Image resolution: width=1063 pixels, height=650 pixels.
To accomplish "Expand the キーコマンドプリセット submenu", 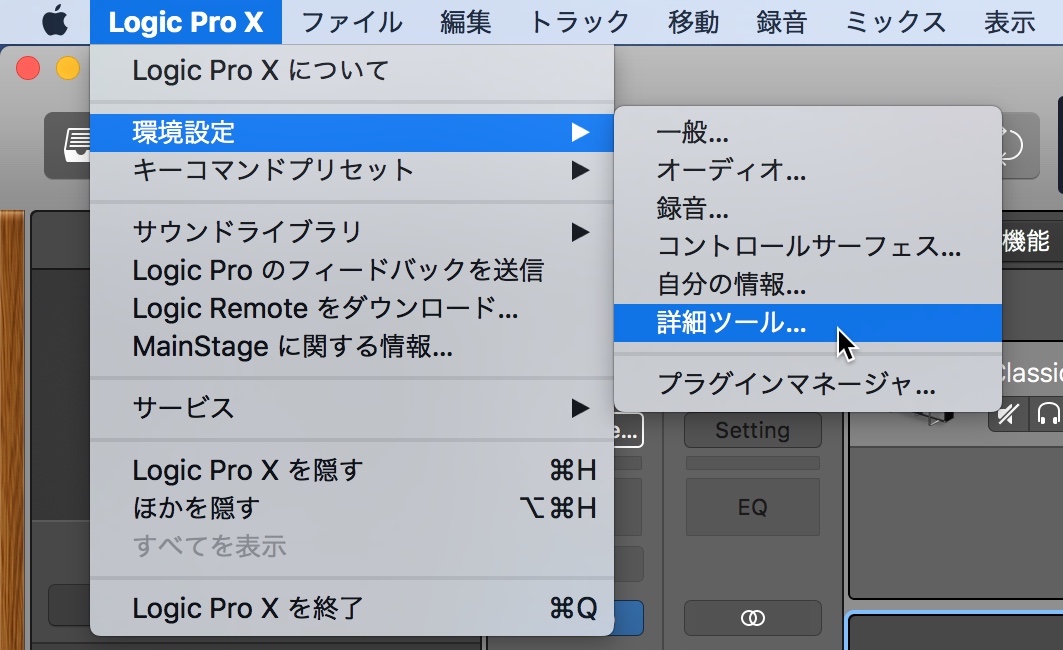I will pyautogui.click(x=352, y=170).
